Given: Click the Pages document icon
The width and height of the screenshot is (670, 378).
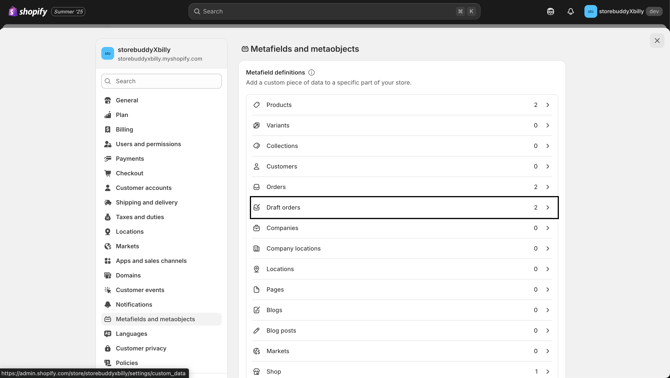Looking at the screenshot, I should point(256,290).
